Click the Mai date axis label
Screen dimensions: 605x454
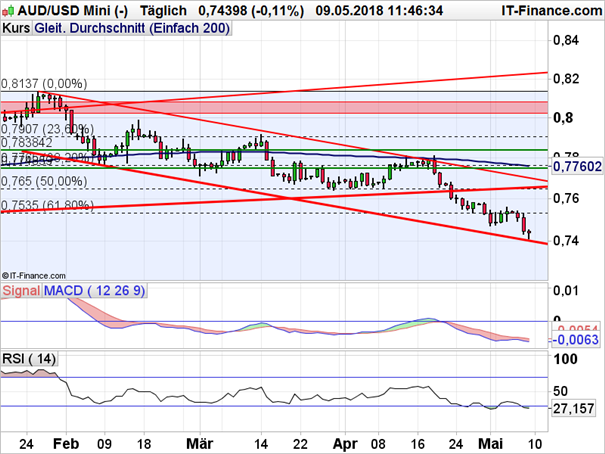(x=490, y=444)
